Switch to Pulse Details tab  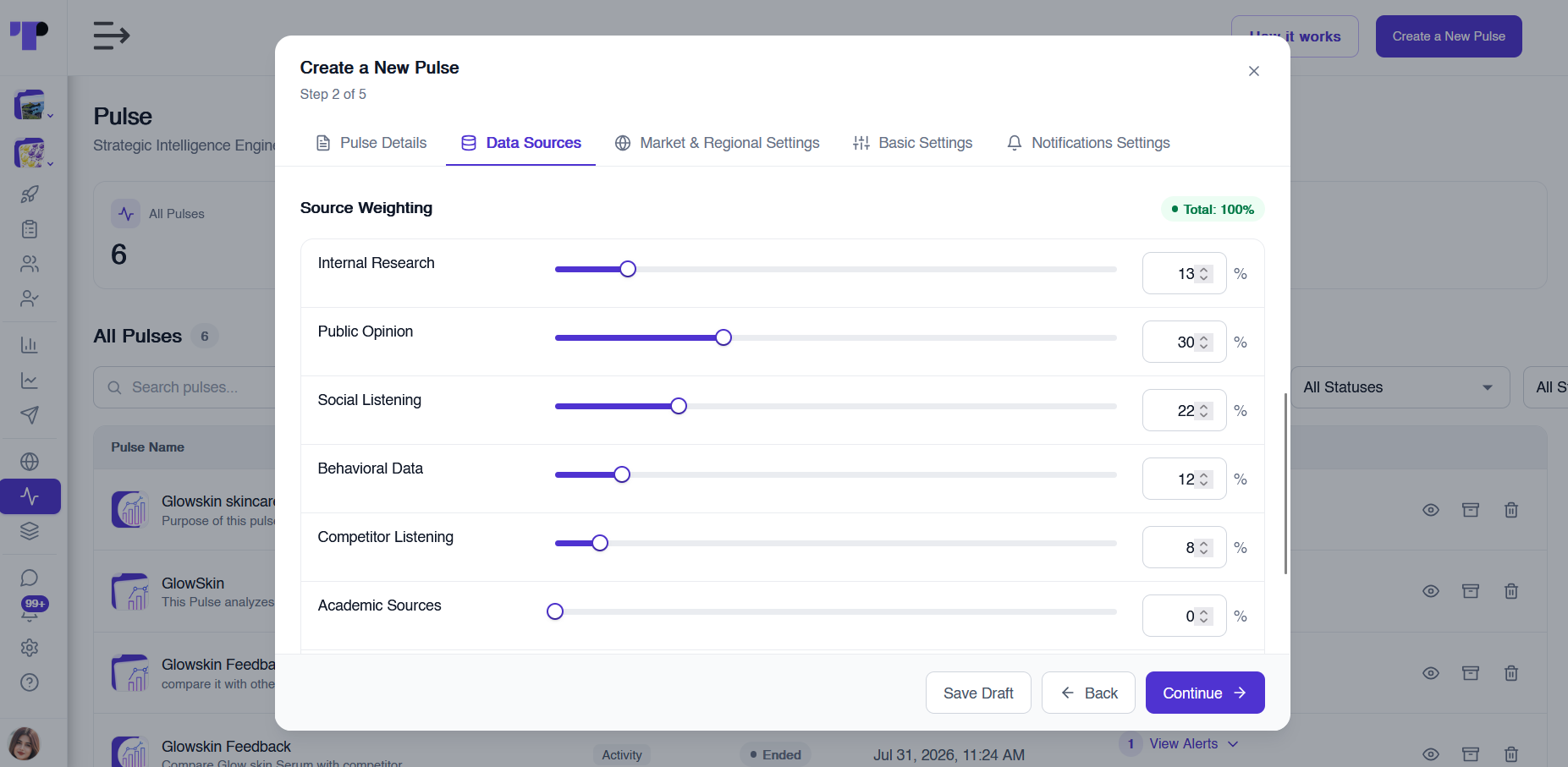tap(371, 143)
